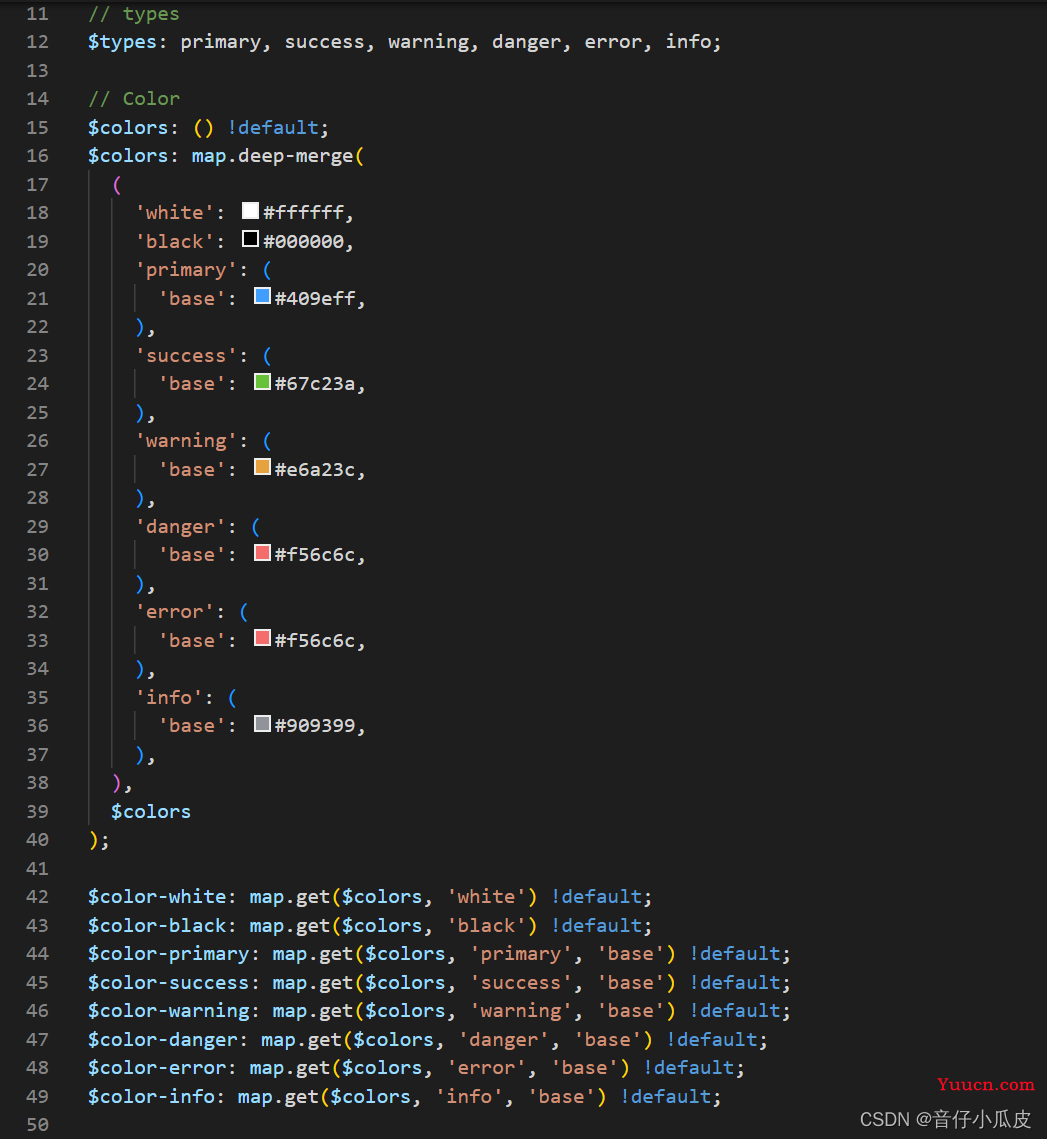The image size is (1047, 1139).
Task: Click the #67c23a hex value
Action: pyautogui.click(x=315, y=384)
